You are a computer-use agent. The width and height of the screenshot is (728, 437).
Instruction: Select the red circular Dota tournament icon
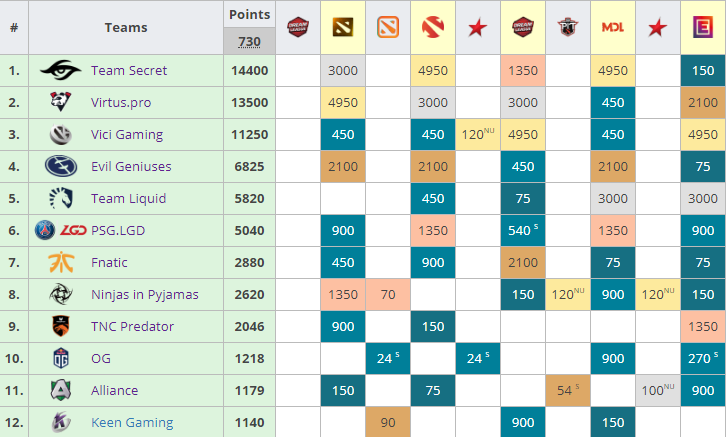(x=433, y=27)
